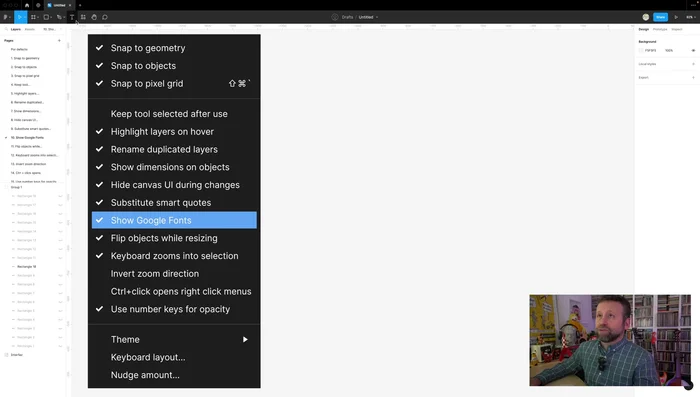700x397 pixels.
Task: Switch to the Design tab
Action: [x=643, y=29]
